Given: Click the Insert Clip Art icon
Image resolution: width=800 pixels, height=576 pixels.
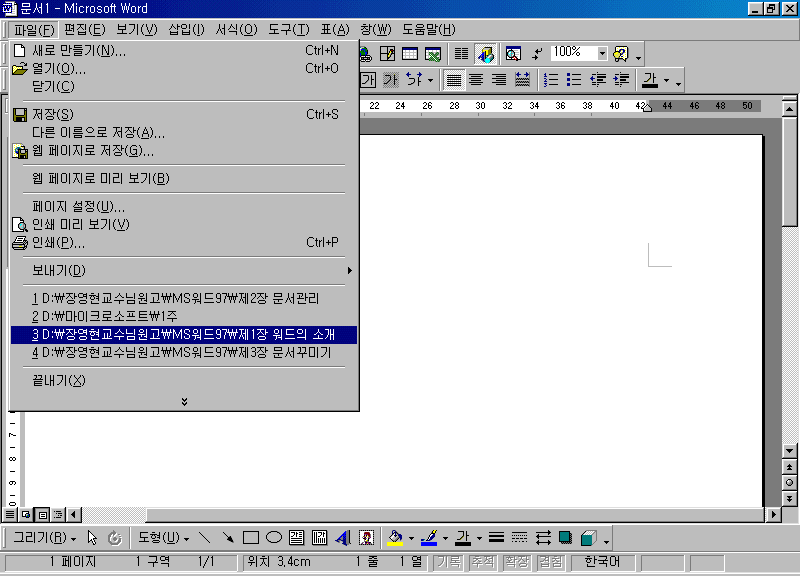Looking at the screenshot, I should pyautogui.click(x=366, y=538).
